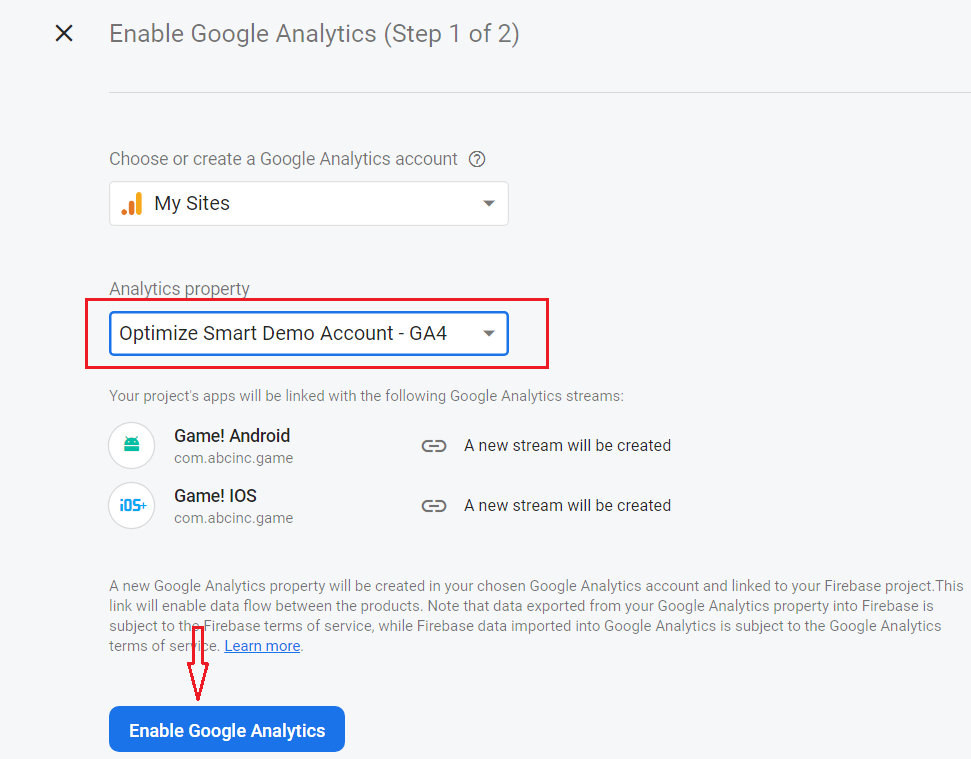Click iOS stream status "A new stream will be created"

click(567, 506)
